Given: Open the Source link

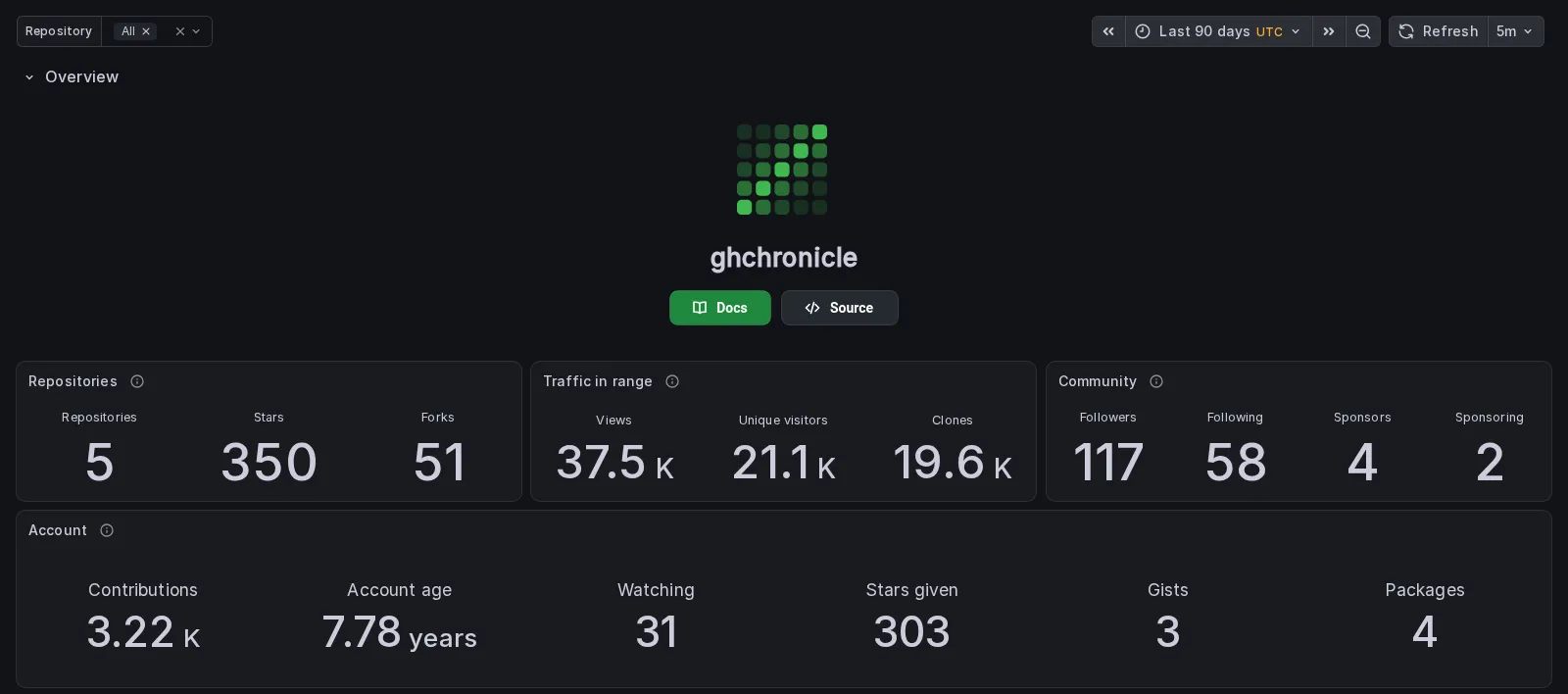Looking at the screenshot, I should pyautogui.click(x=840, y=308).
